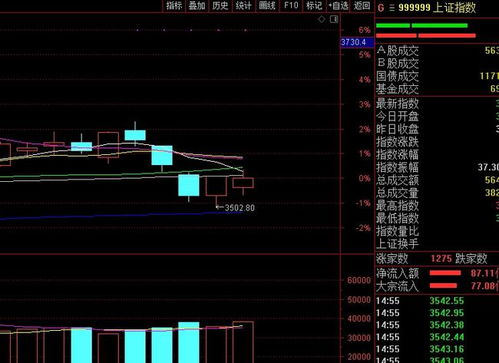The width and height of the screenshot is (499, 363).
Task: Open F10 company information
Action: click(291, 6)
